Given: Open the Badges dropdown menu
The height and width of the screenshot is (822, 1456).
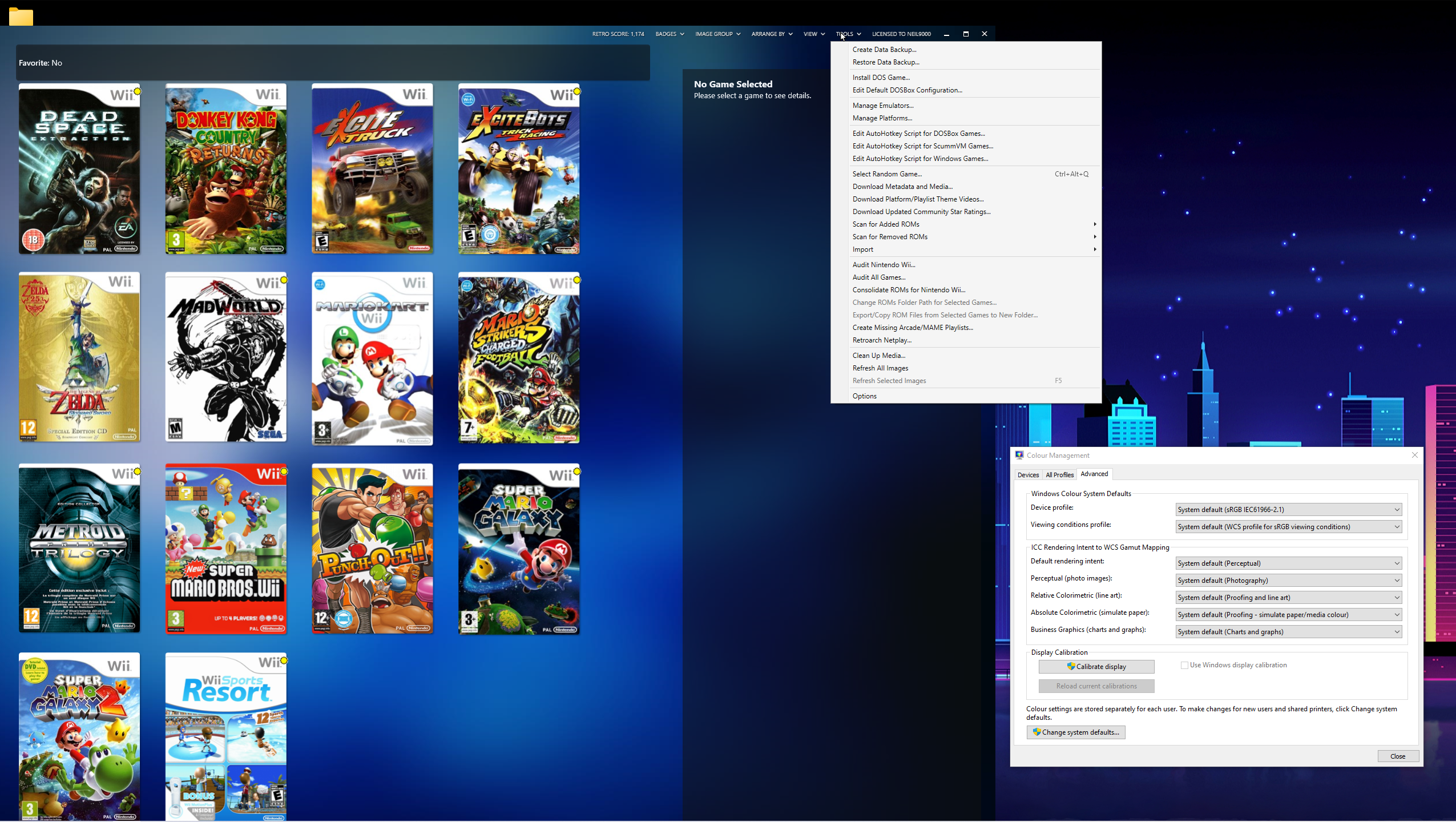Looking at the screenshot, I should pyautogui.click(x=669, y=34).
